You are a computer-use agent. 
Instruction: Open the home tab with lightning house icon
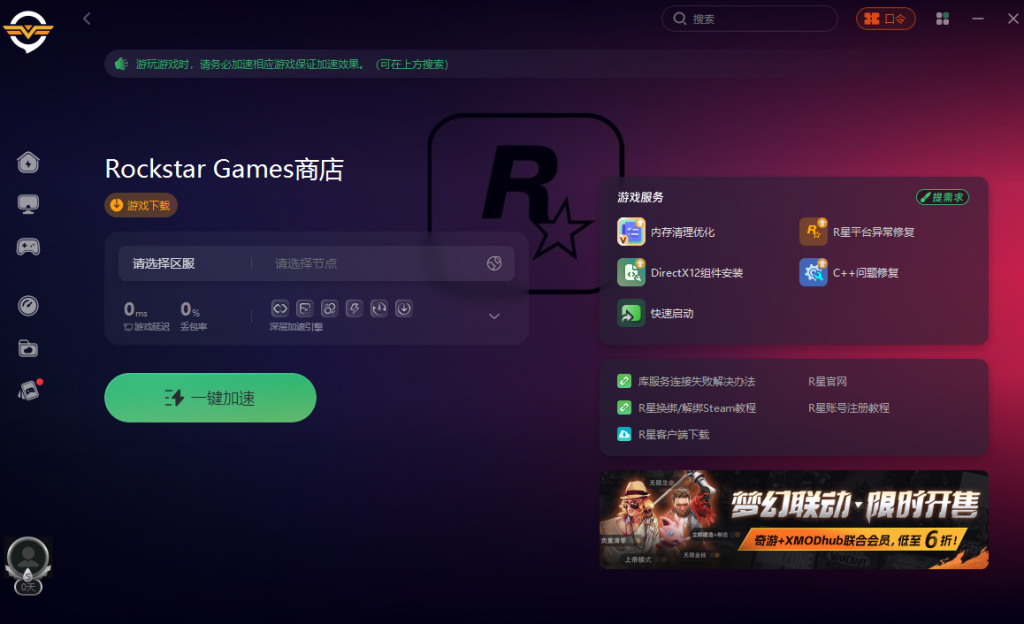[x=28, y=162]
